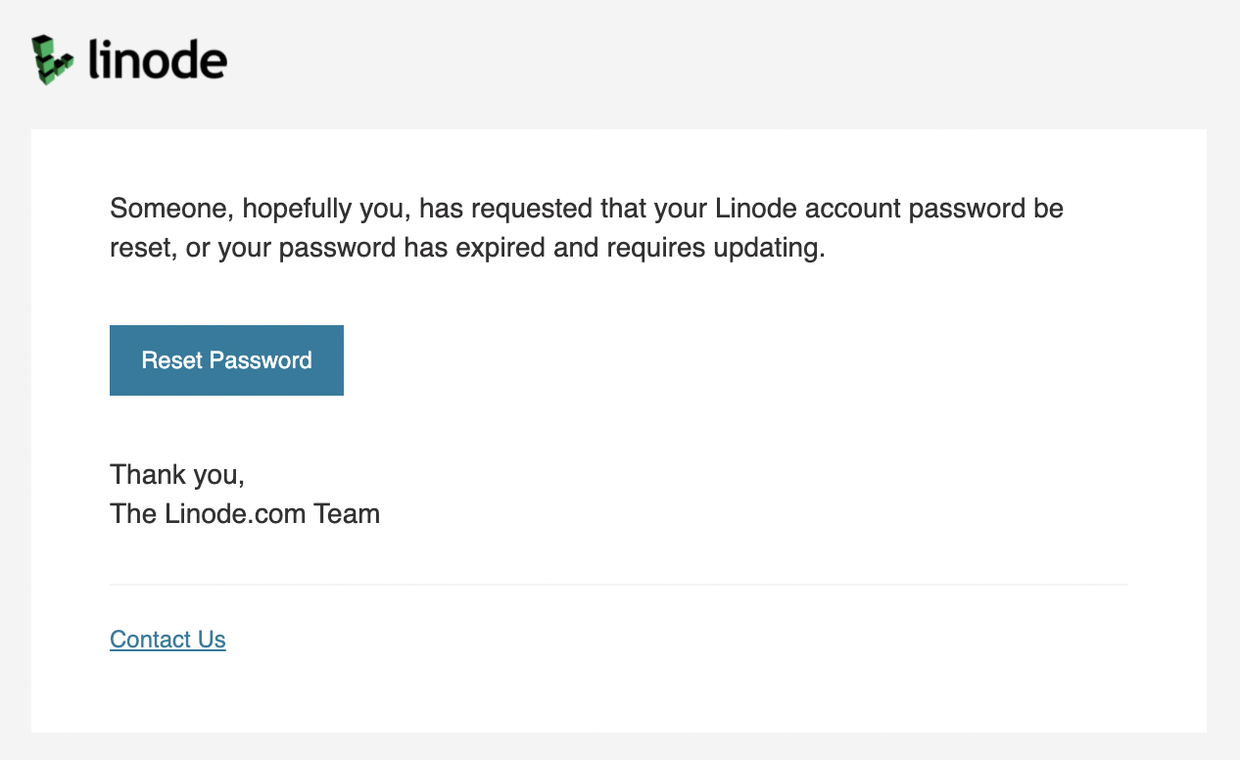Click the Reset Password button

(x=227, y=360)
